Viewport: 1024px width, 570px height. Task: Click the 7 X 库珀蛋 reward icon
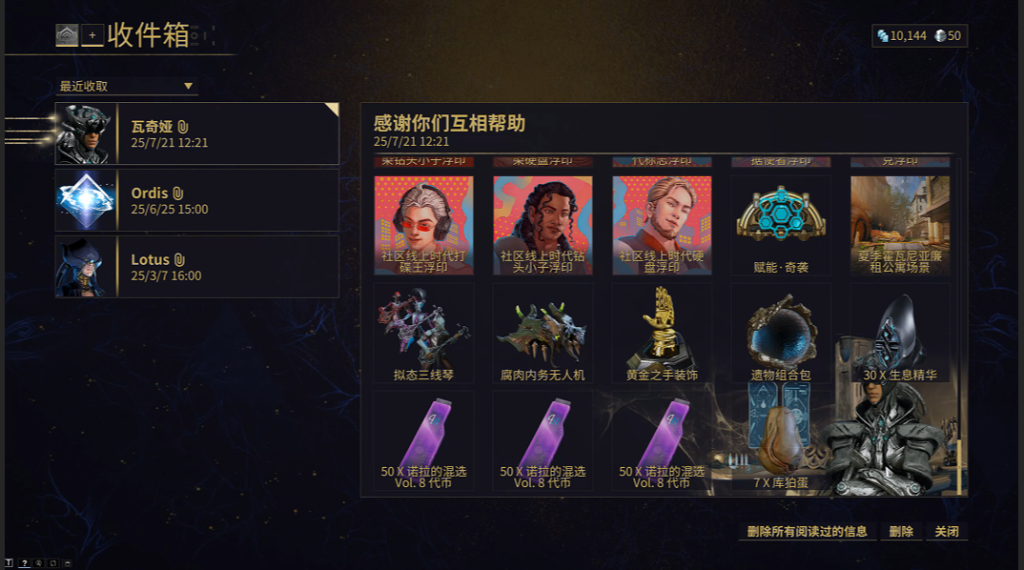[781, 437]
